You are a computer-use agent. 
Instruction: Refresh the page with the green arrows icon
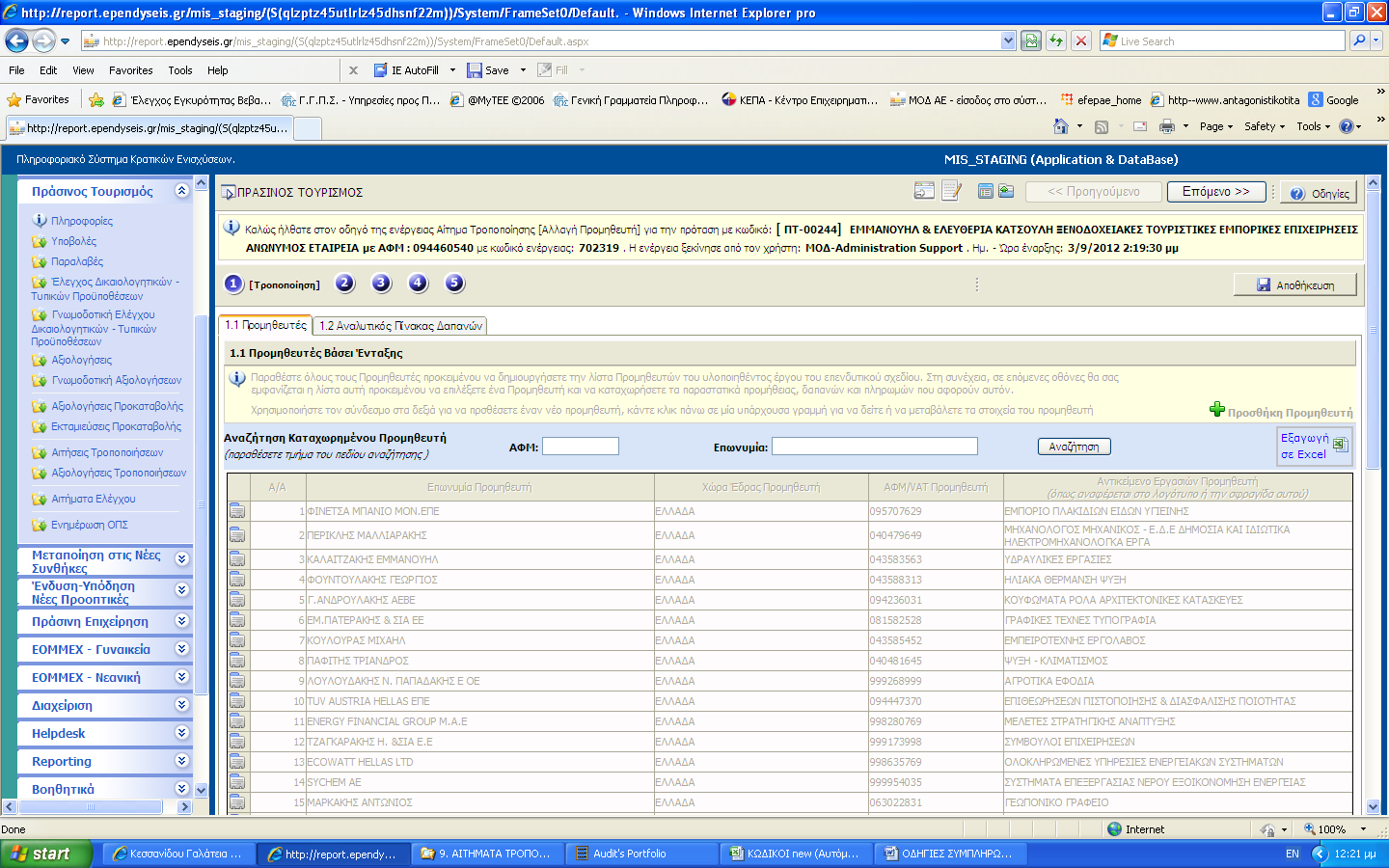[1056, 41]
